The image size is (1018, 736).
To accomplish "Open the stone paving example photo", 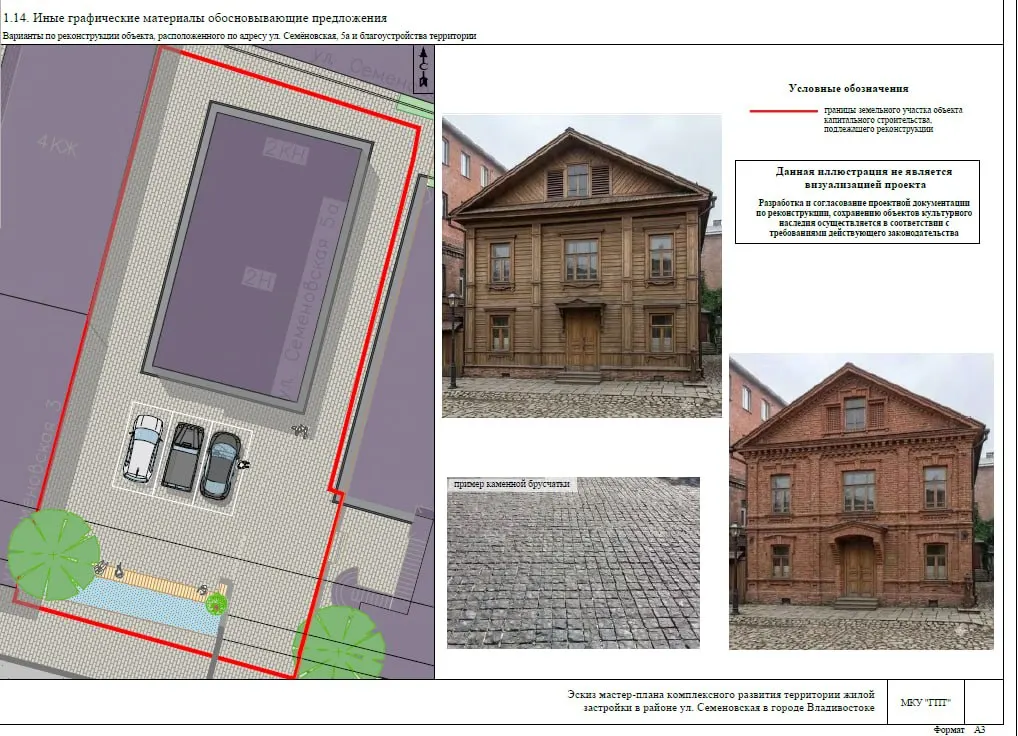I will pyautogui.click(x=573, y=563).
